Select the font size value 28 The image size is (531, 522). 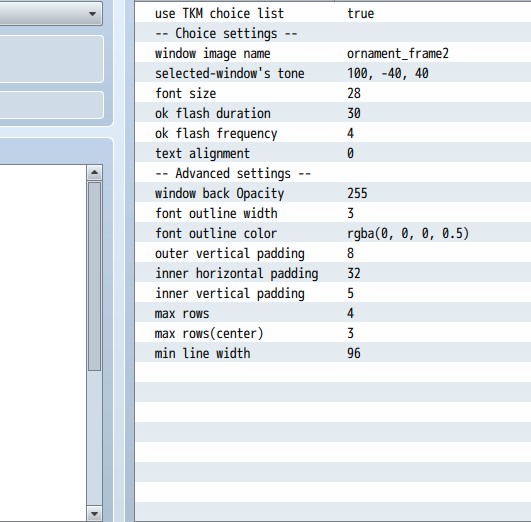354,94
